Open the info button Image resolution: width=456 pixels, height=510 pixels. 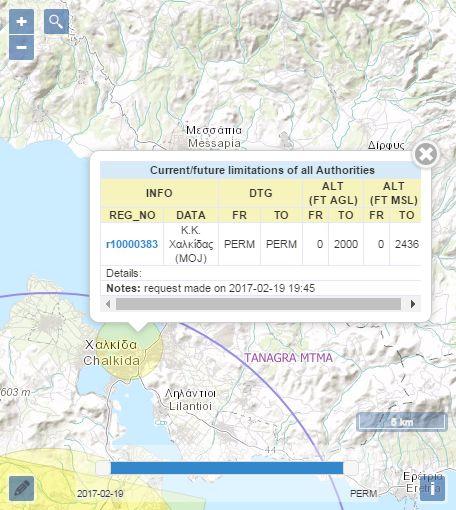coord(432,488)
